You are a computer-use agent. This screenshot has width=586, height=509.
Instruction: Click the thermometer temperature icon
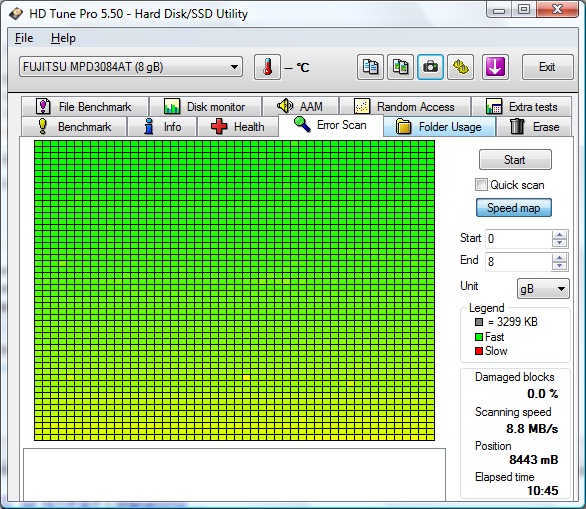[267, 67]
